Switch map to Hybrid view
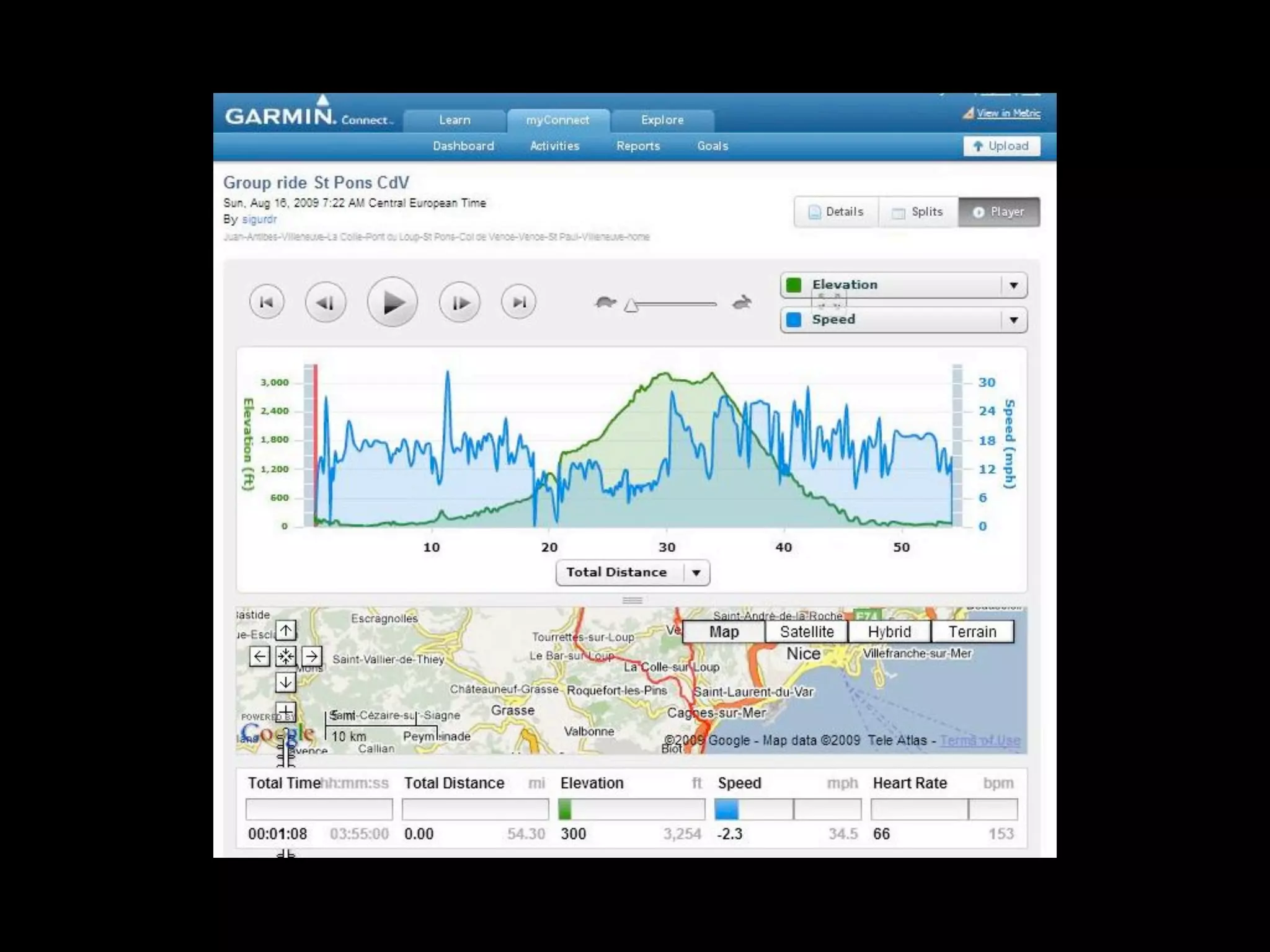The height and width of the screenshot is (952, 1270). click(x=889, y=632)
